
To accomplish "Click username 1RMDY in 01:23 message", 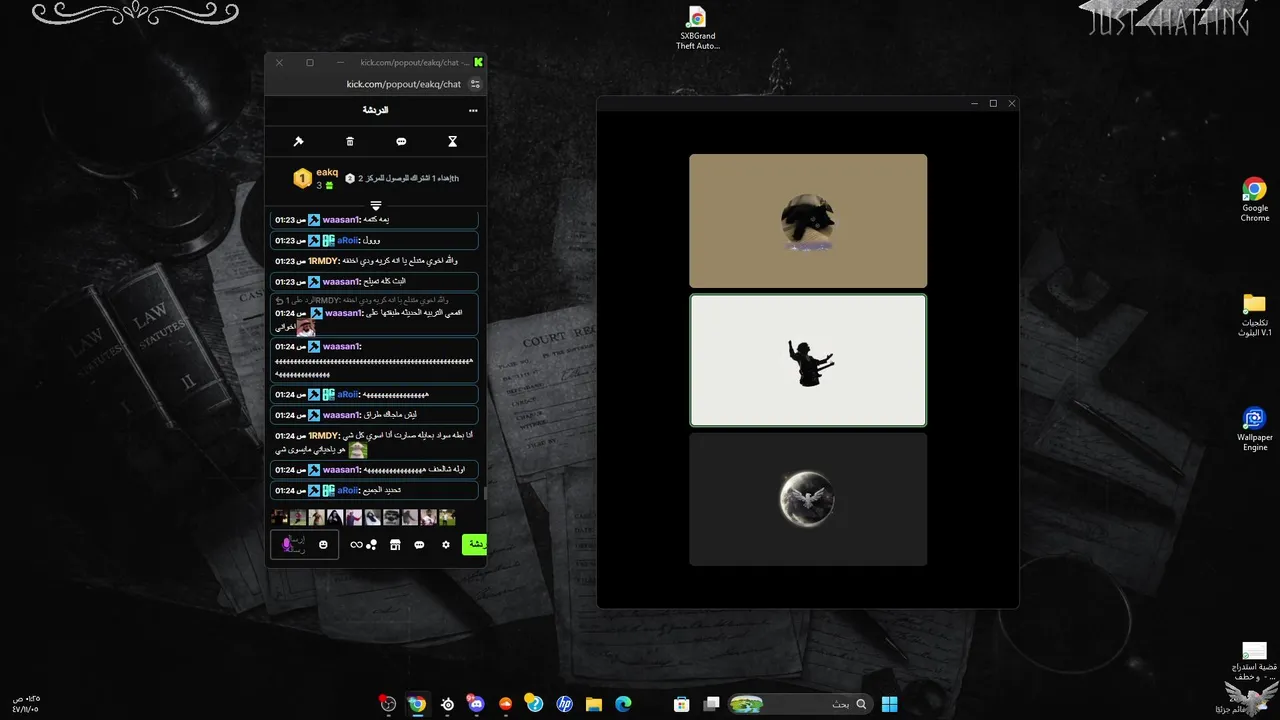I will pyautogui.click(x=324, y=261).
